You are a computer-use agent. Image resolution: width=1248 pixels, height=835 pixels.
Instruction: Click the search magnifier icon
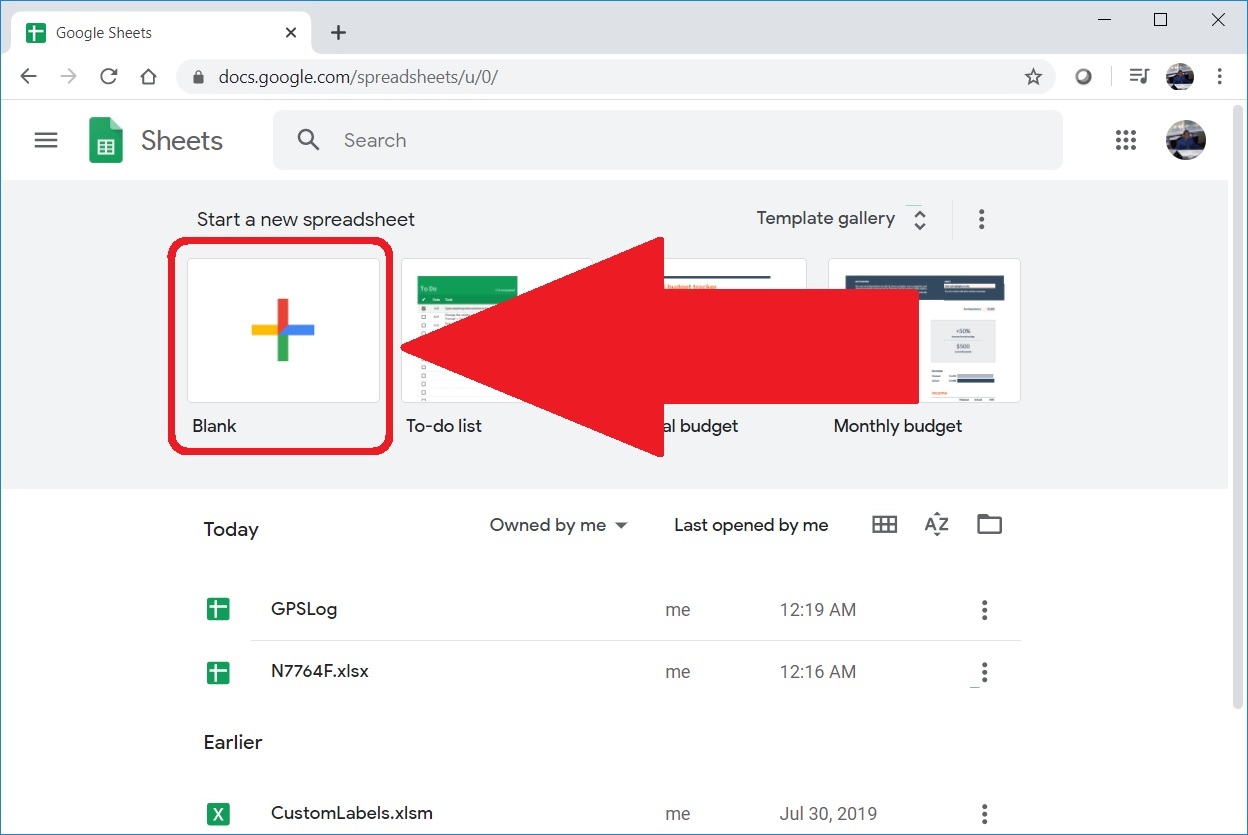[309, 140]
